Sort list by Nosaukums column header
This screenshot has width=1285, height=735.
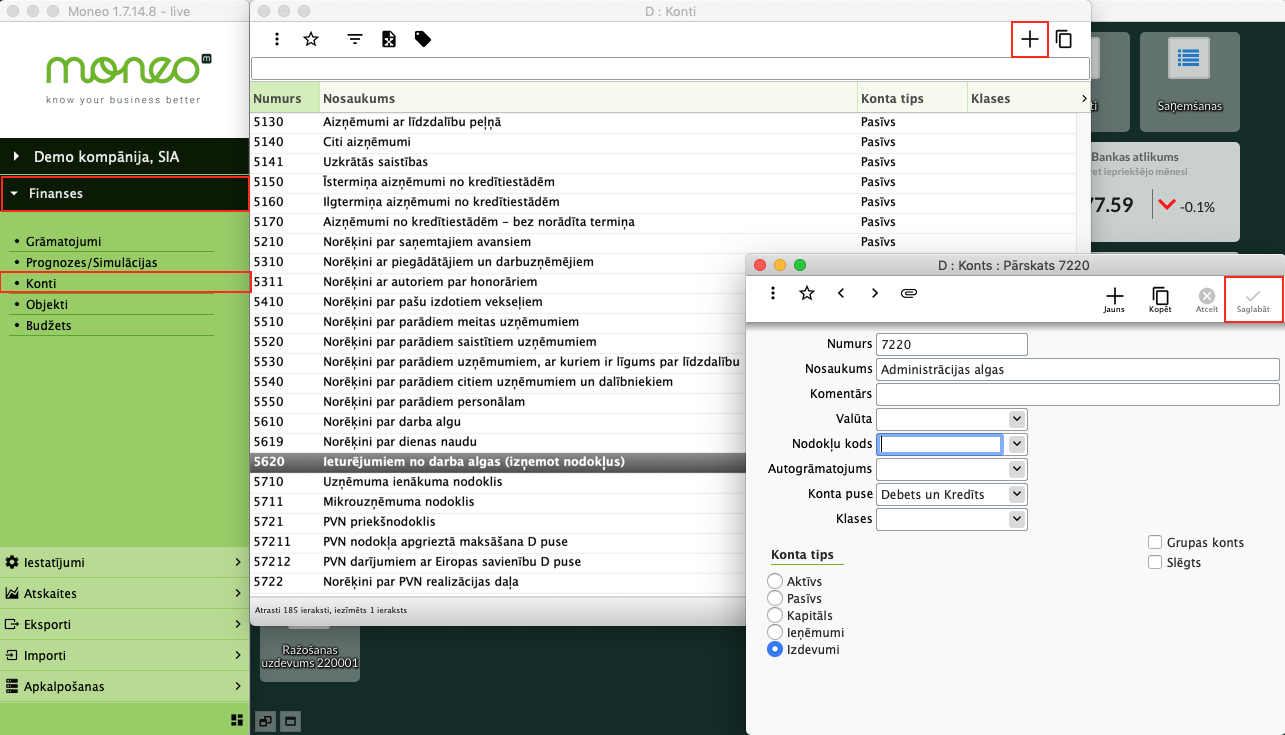588,98
